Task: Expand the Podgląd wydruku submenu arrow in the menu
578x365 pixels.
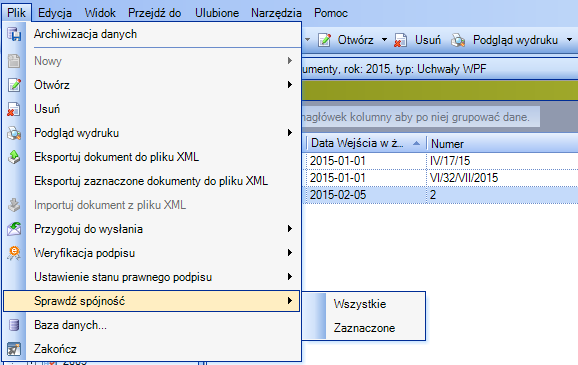Action: coord(290,133)
